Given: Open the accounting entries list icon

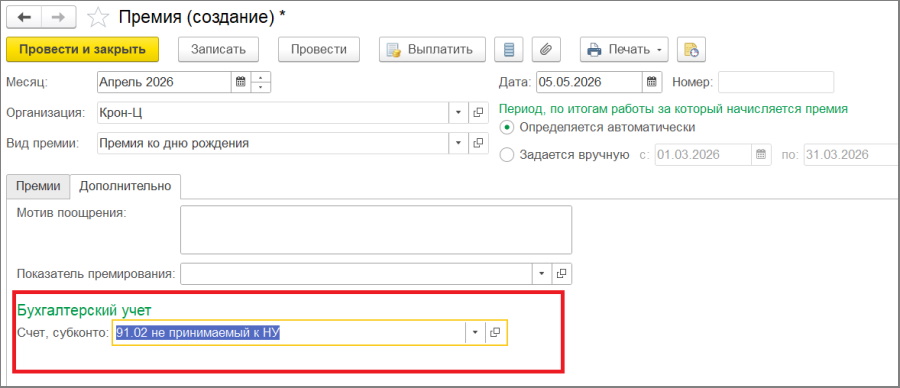Looking at the screenshot, I should click(x=509, y=49).
